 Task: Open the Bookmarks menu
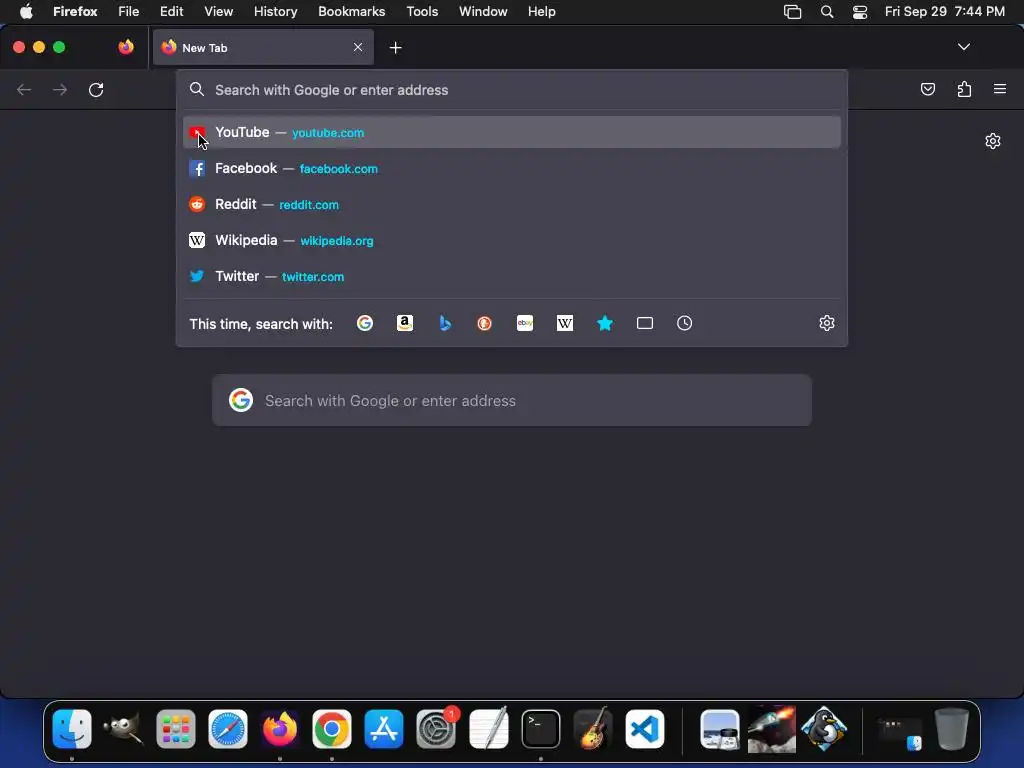pos(351,12)
